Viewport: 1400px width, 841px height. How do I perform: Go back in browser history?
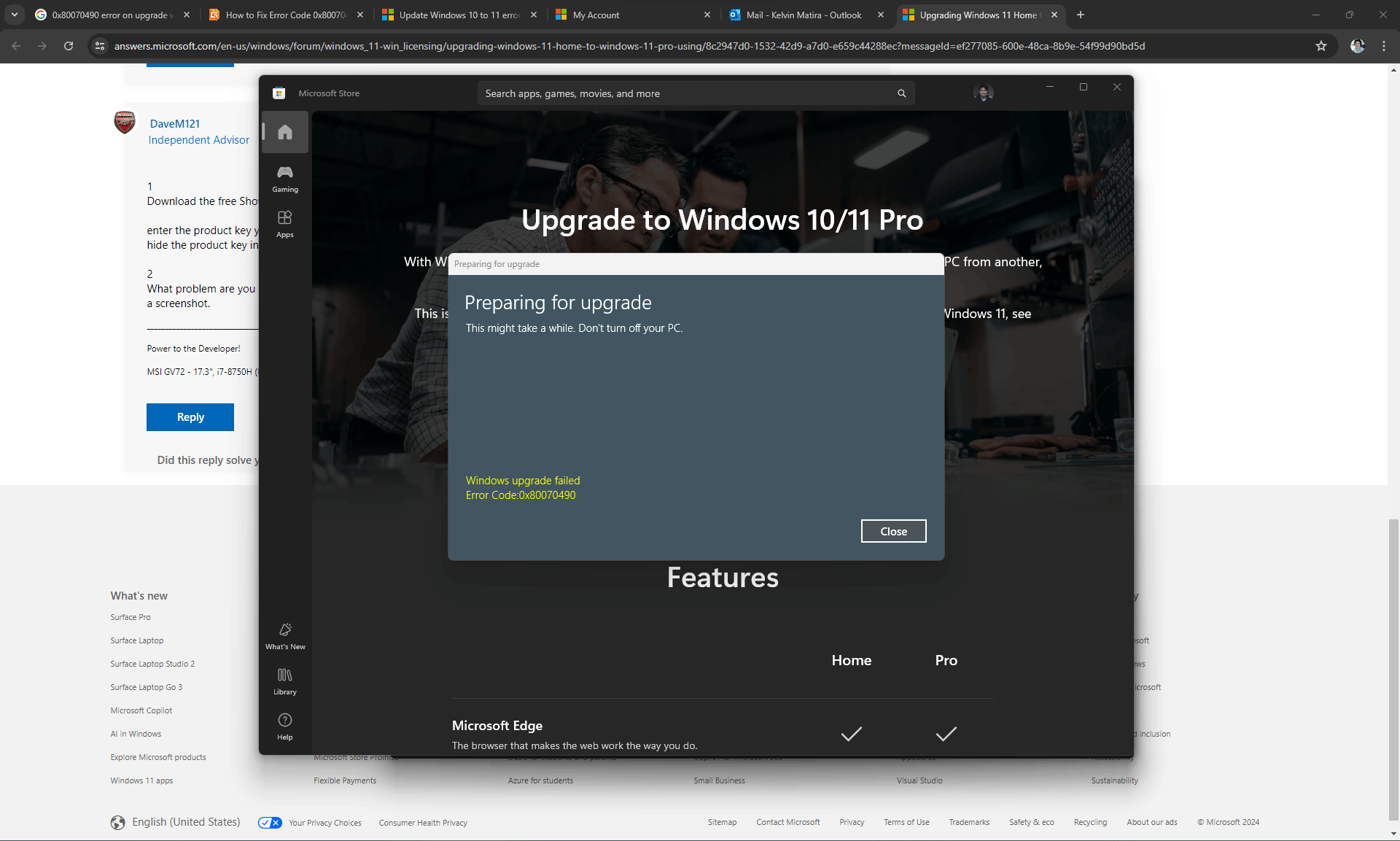tap(16, 46)
